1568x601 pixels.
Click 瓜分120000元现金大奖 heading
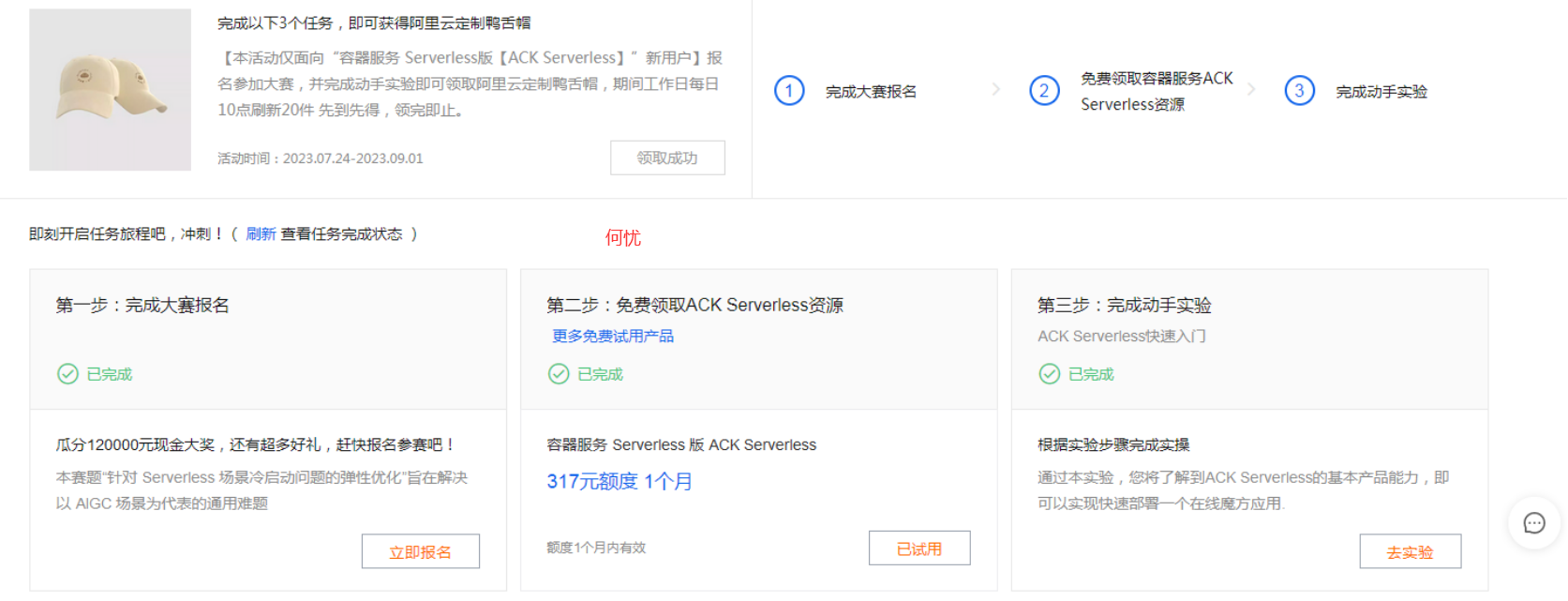[x=255, y=444]
